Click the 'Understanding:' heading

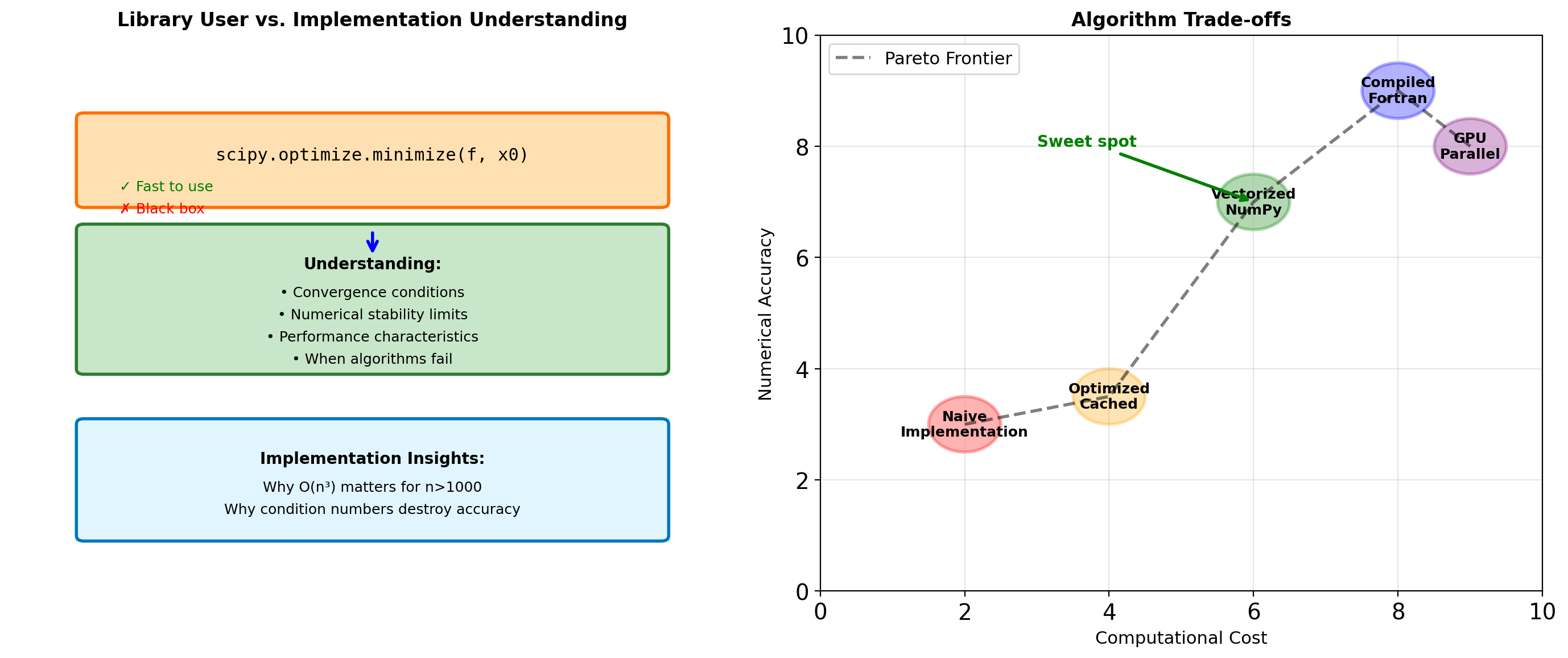[373, 264]
